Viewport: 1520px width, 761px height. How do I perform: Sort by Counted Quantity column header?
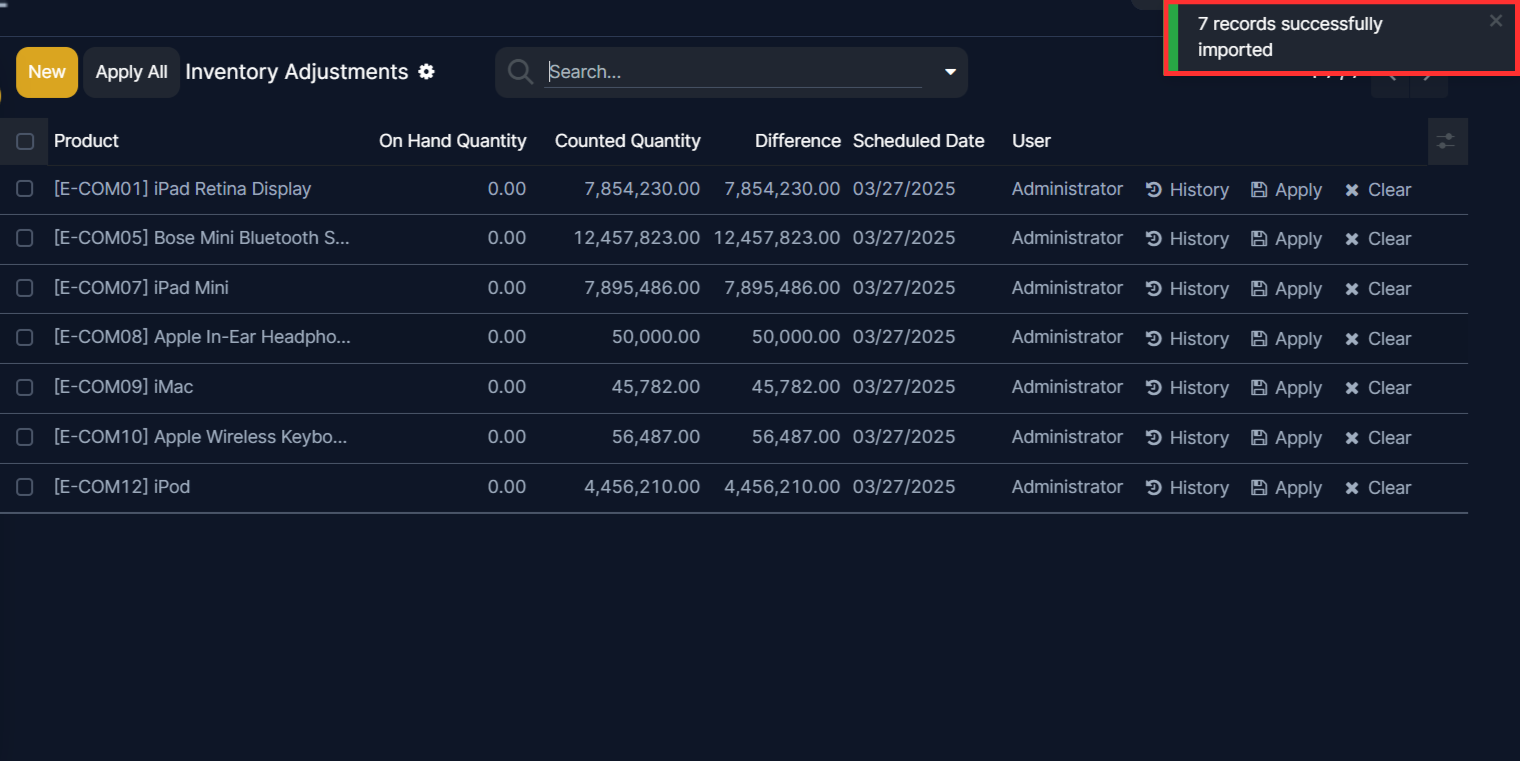click(627, 141)
